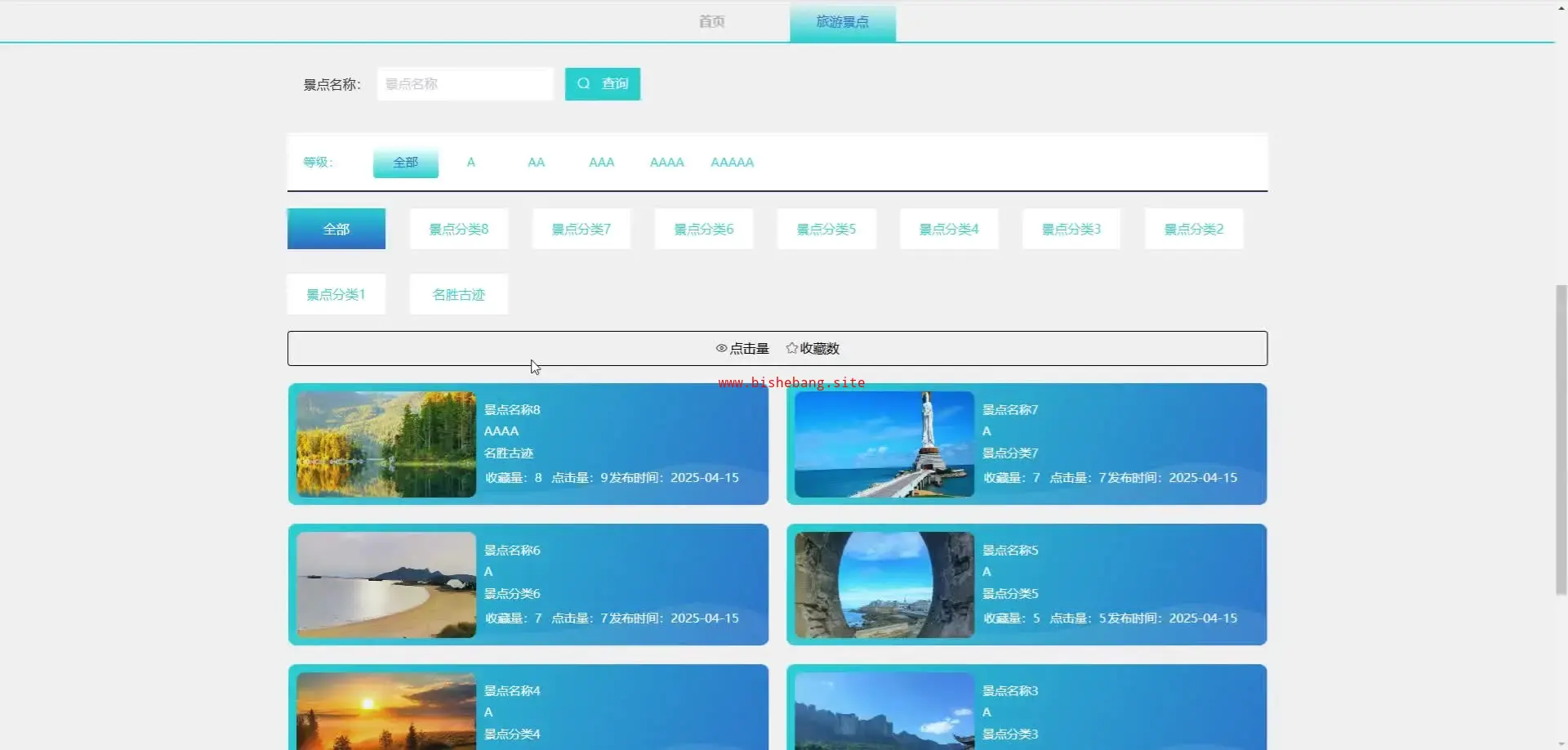Click the vertical page scrollbar thumb

(1561, 440)
